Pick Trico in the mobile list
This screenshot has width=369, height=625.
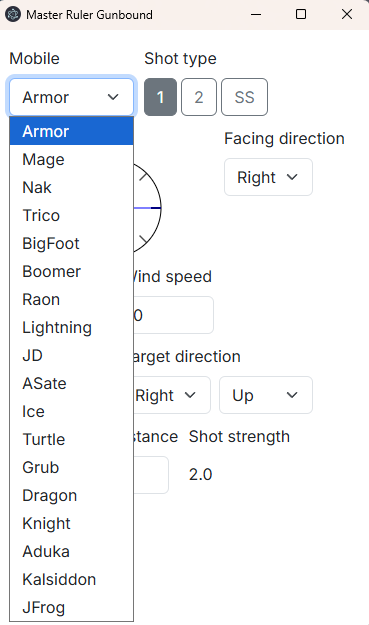point(71,215)
